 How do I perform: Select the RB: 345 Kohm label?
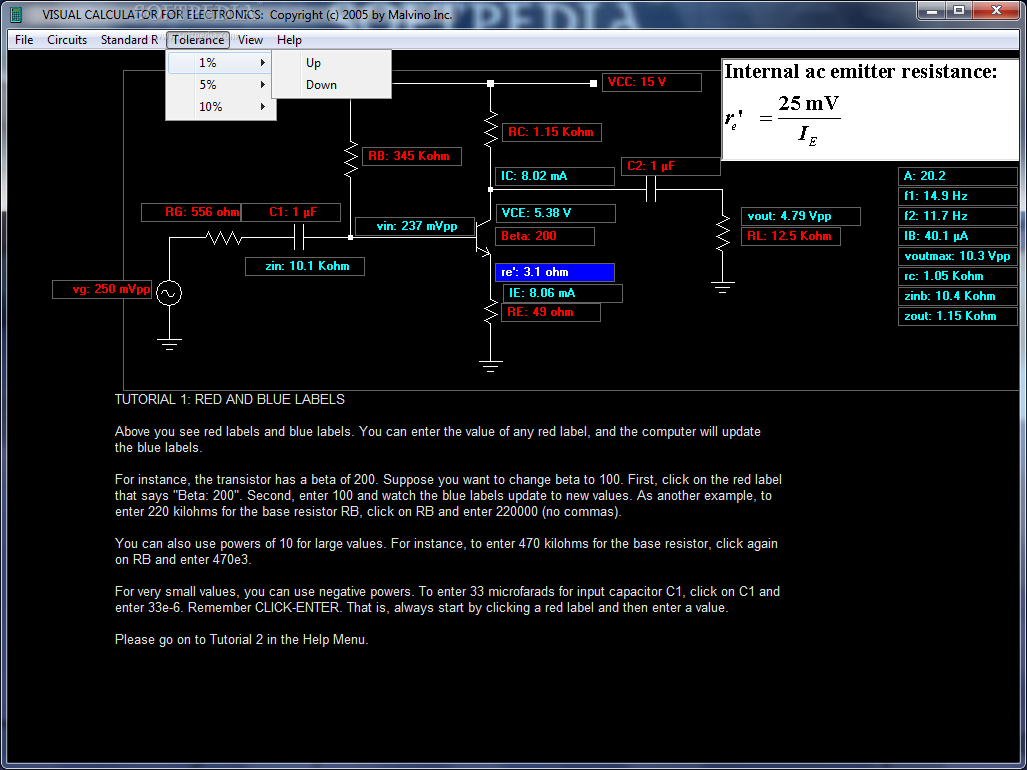click(412, 156)
